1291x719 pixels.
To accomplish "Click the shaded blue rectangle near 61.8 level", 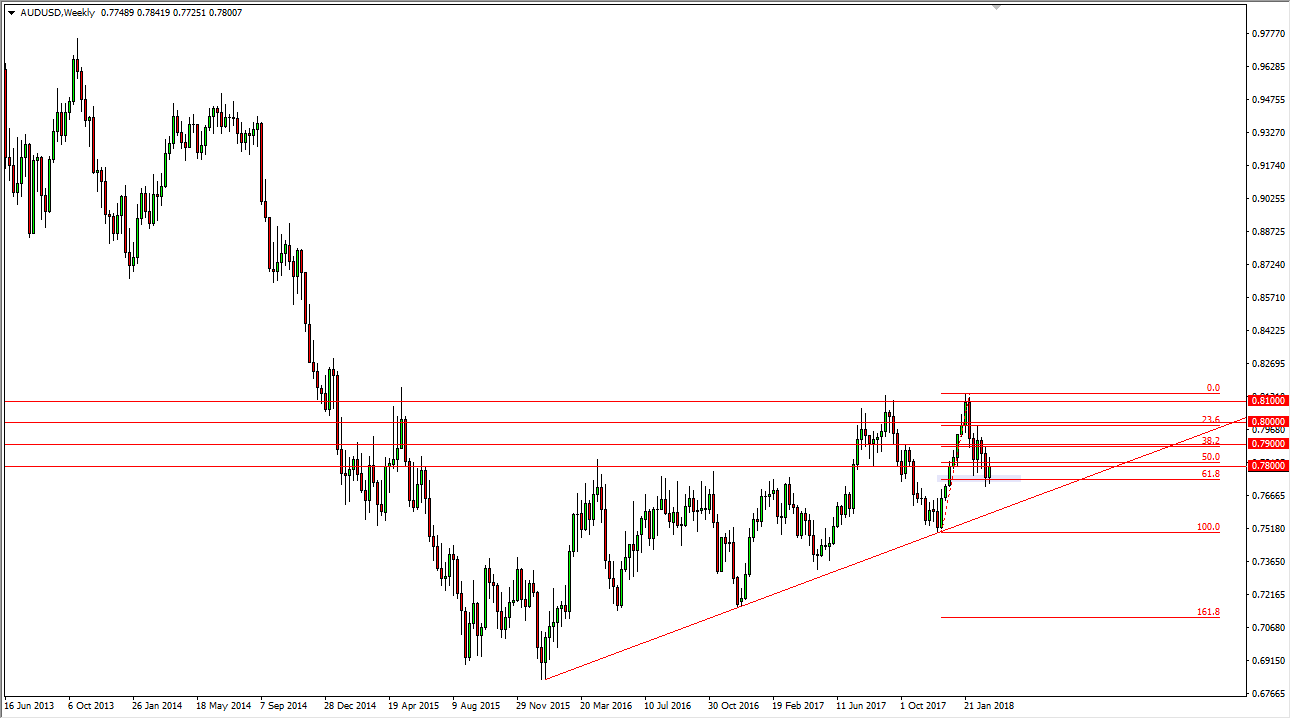I will point(1000,478).
